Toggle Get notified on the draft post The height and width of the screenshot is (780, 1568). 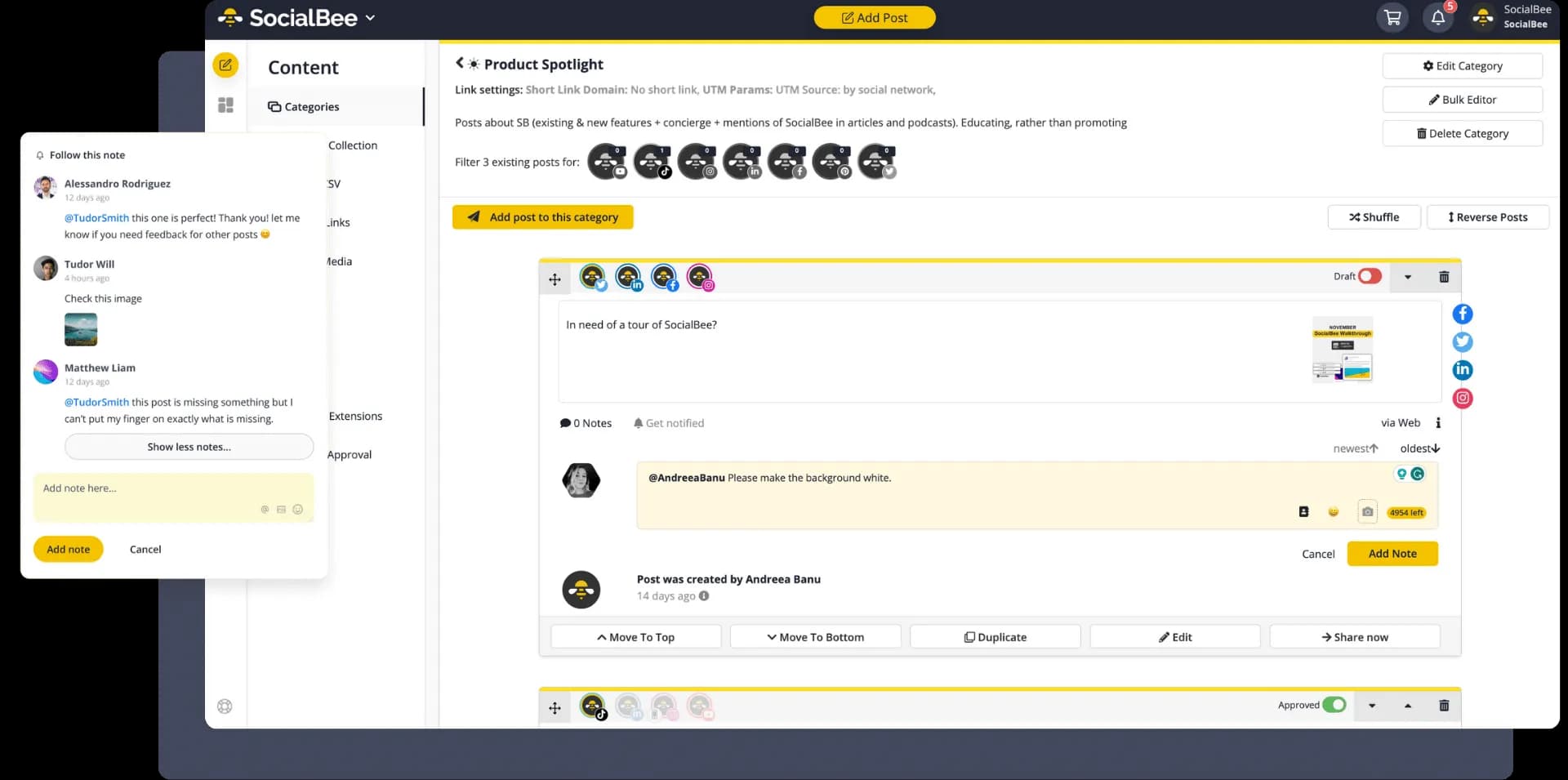coord(669,423)
